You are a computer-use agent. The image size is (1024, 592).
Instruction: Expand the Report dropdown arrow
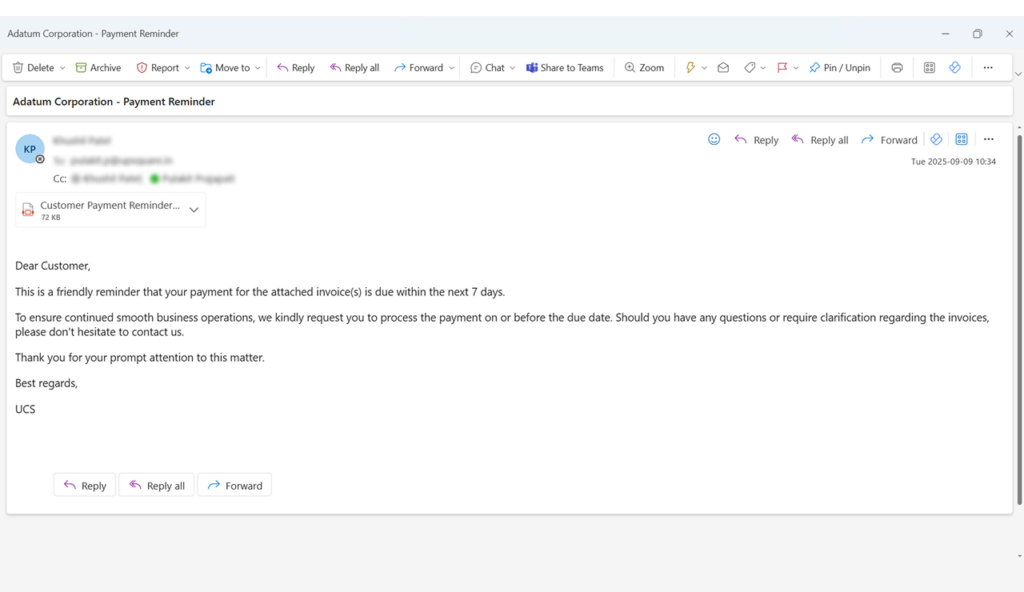point(187,68)
